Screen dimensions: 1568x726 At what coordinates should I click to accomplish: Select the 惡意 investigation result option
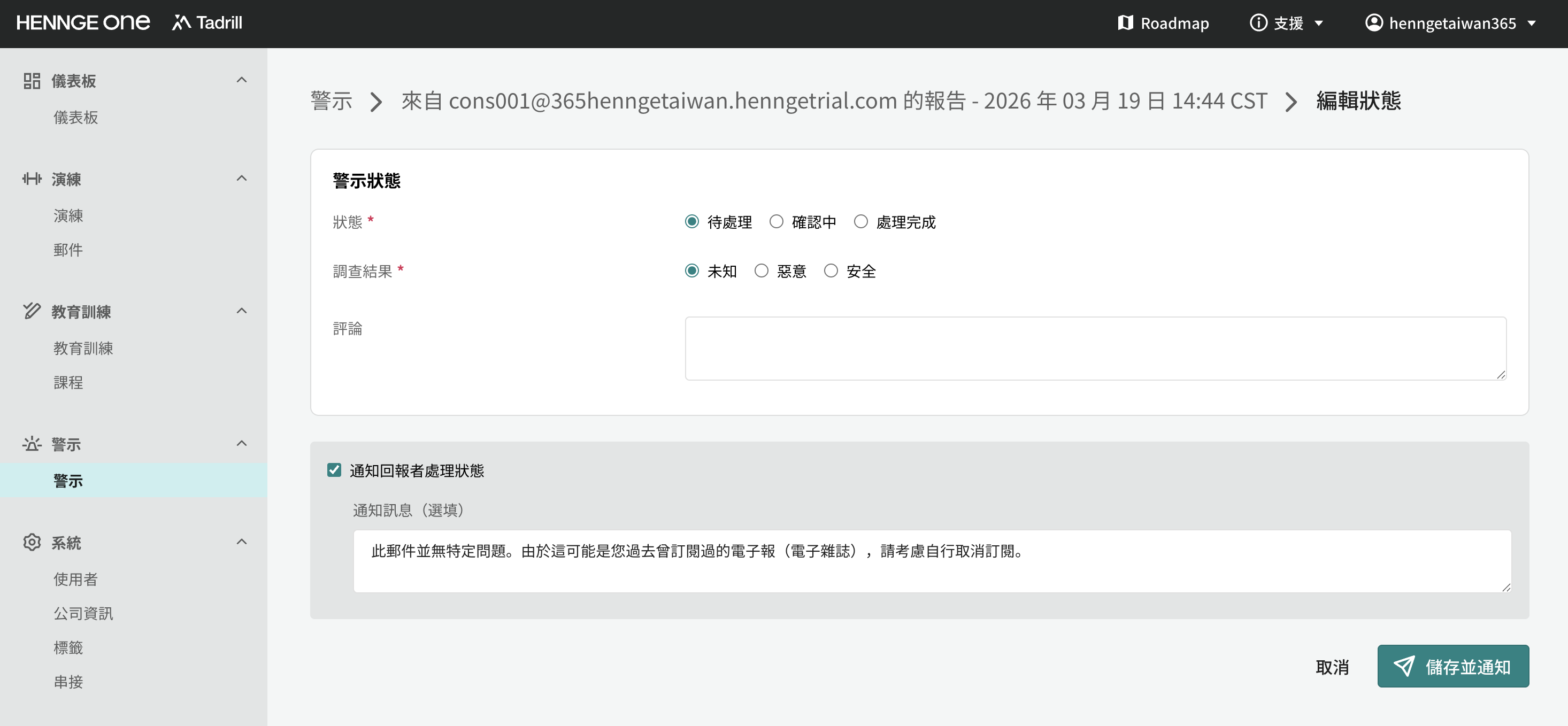tap(761, 271)
